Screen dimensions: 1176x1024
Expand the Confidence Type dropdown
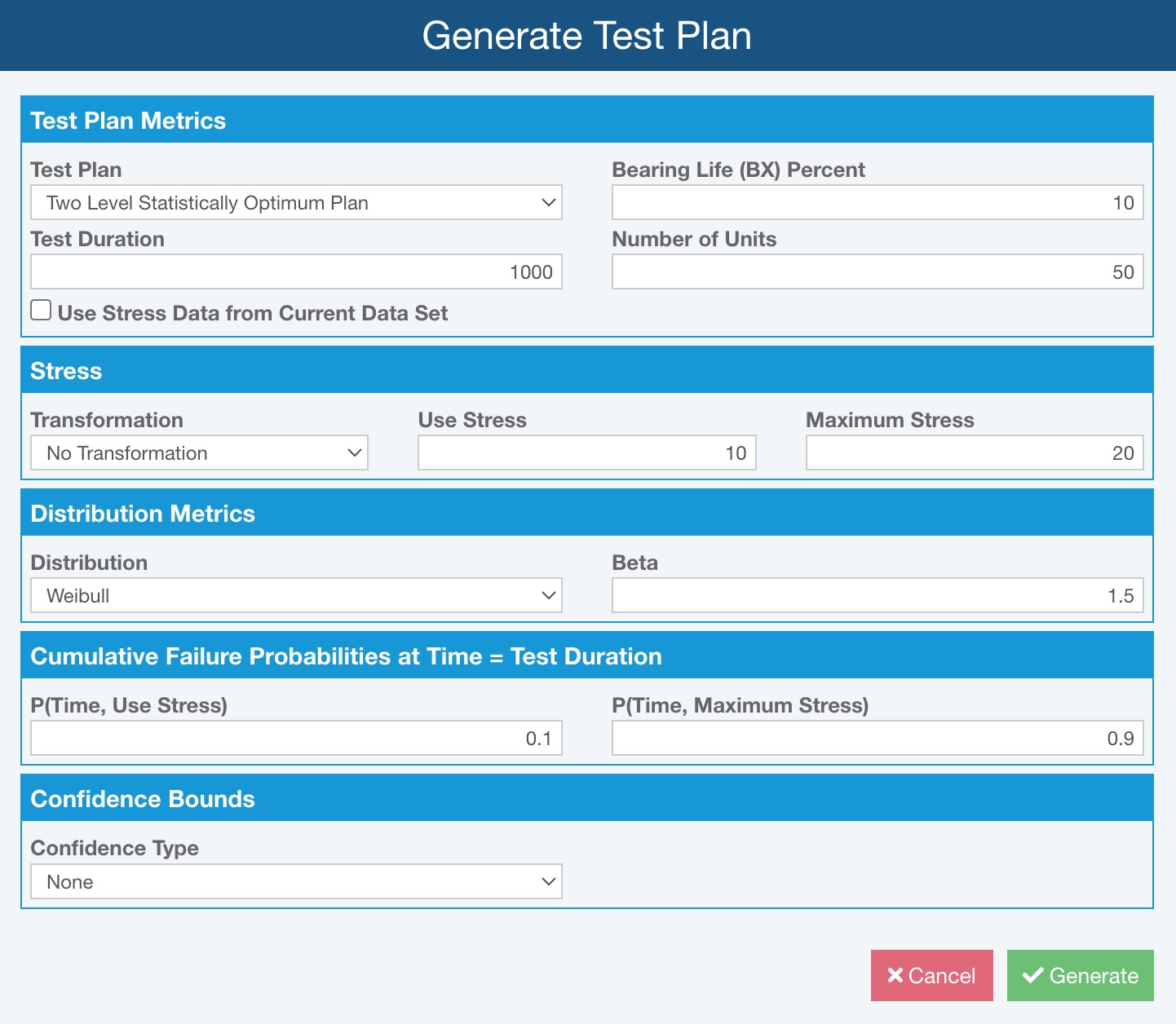point(295,881)
